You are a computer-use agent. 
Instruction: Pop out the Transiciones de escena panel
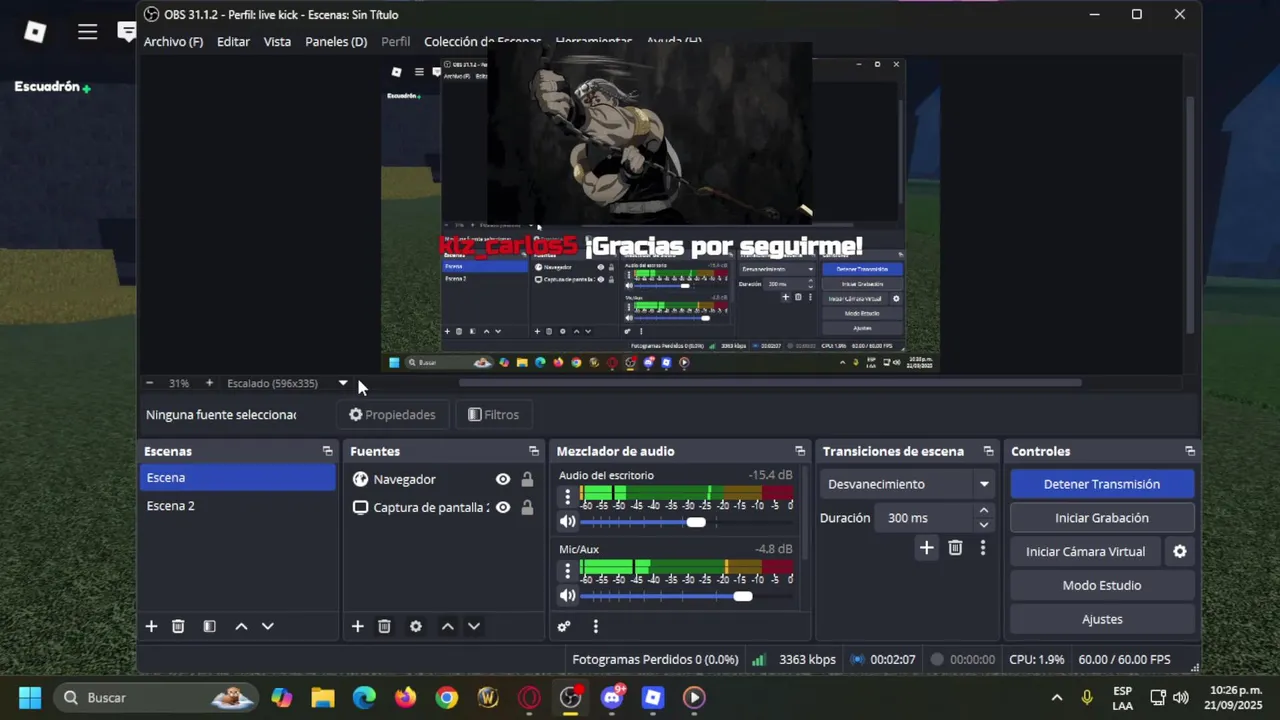[989, 451]
